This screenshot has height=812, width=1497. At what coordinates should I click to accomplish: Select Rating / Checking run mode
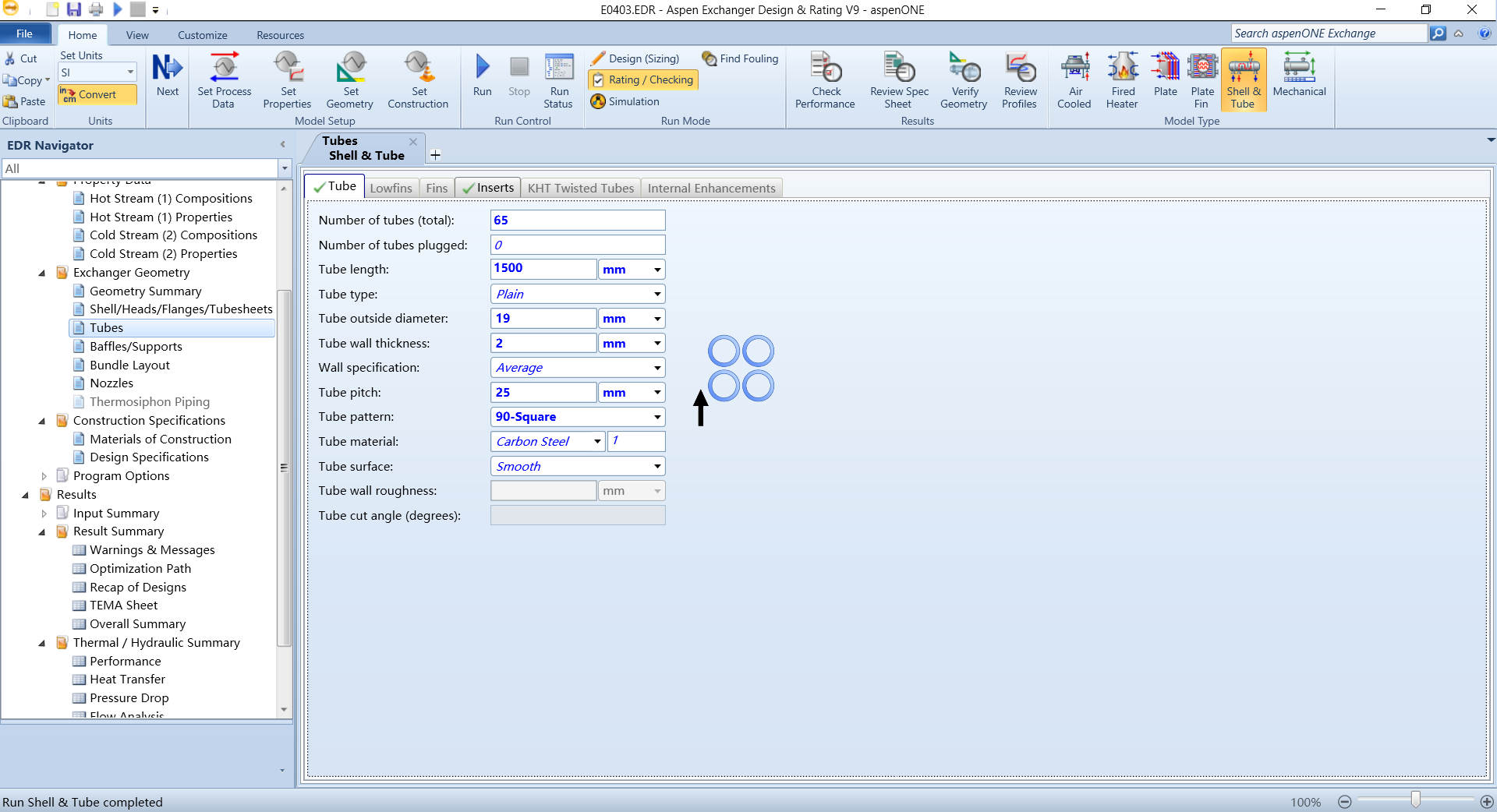coord(642,79)
